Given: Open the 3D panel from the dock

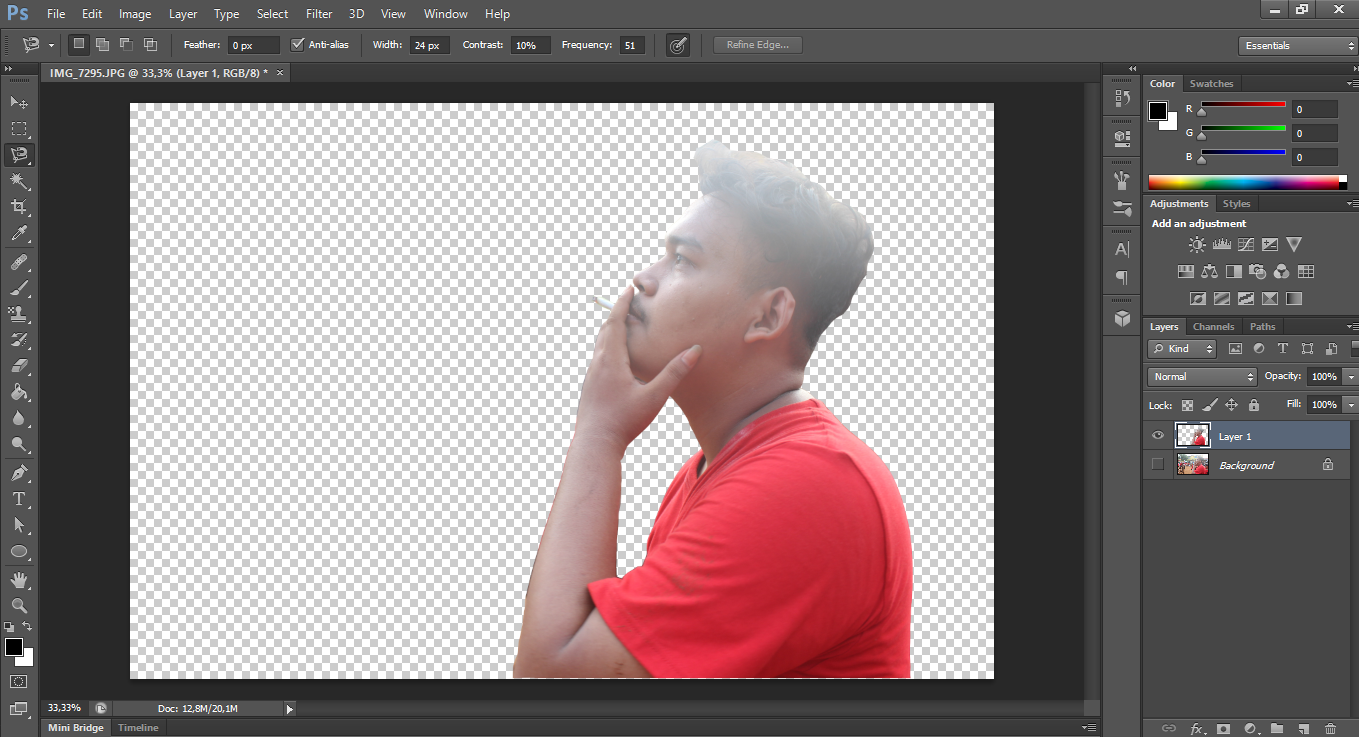Looking at the screenshot, I should pyautogui.click(x=1122, y=318).
